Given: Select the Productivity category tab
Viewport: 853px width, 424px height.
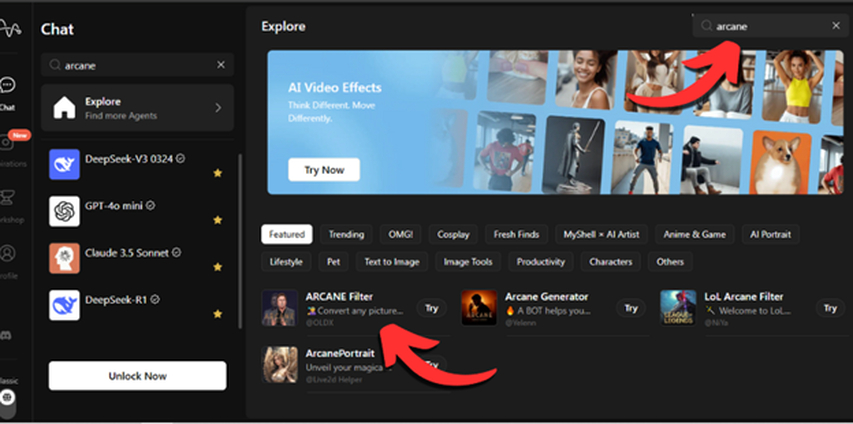Looking at the screenshot, I should click(x=541, y=262).
